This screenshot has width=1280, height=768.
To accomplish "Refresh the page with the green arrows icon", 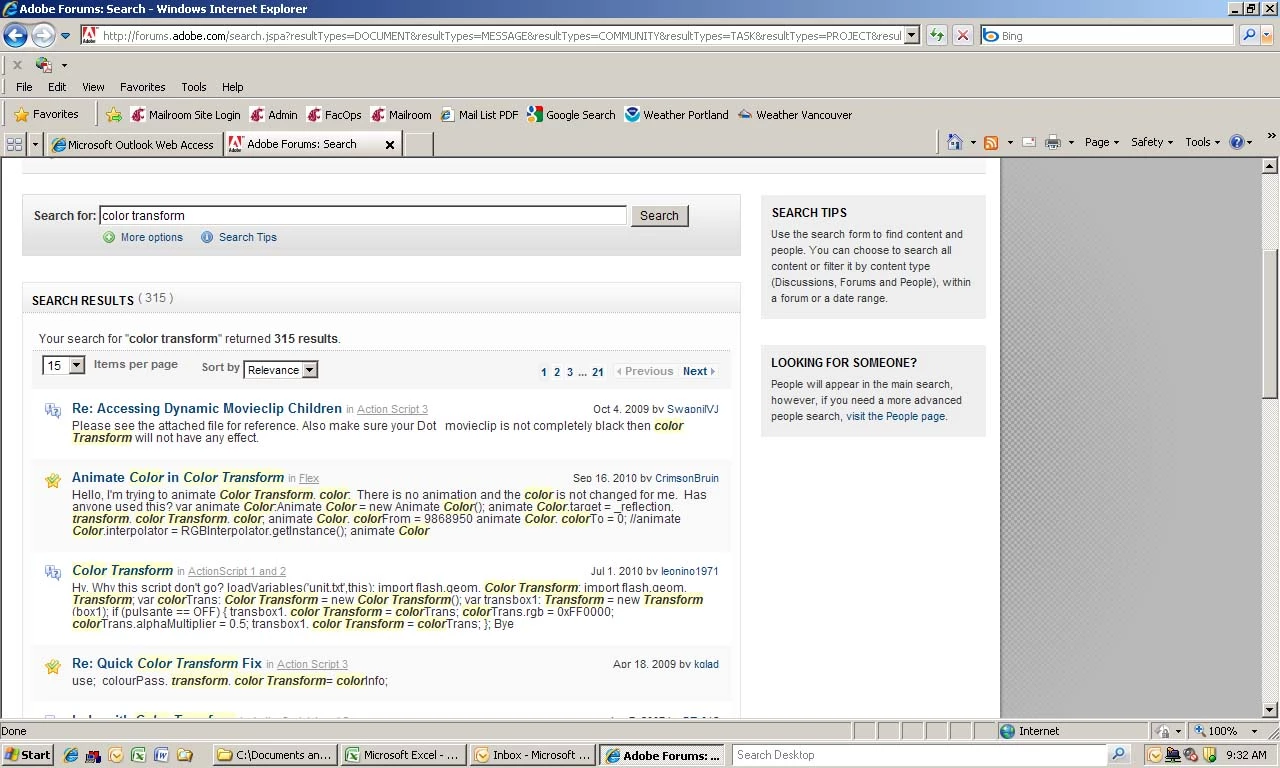I will point(937,36).
